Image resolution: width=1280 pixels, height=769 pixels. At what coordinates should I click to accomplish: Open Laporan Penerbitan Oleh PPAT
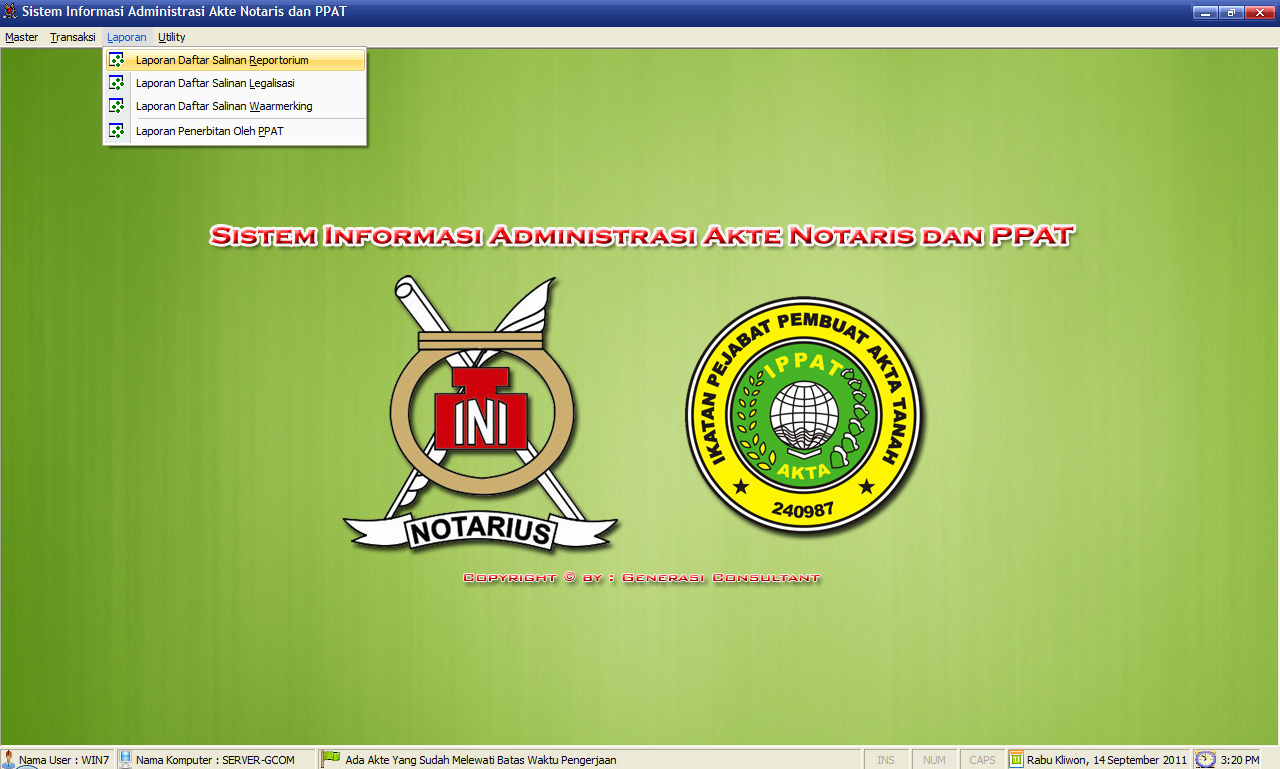point(210,131)
